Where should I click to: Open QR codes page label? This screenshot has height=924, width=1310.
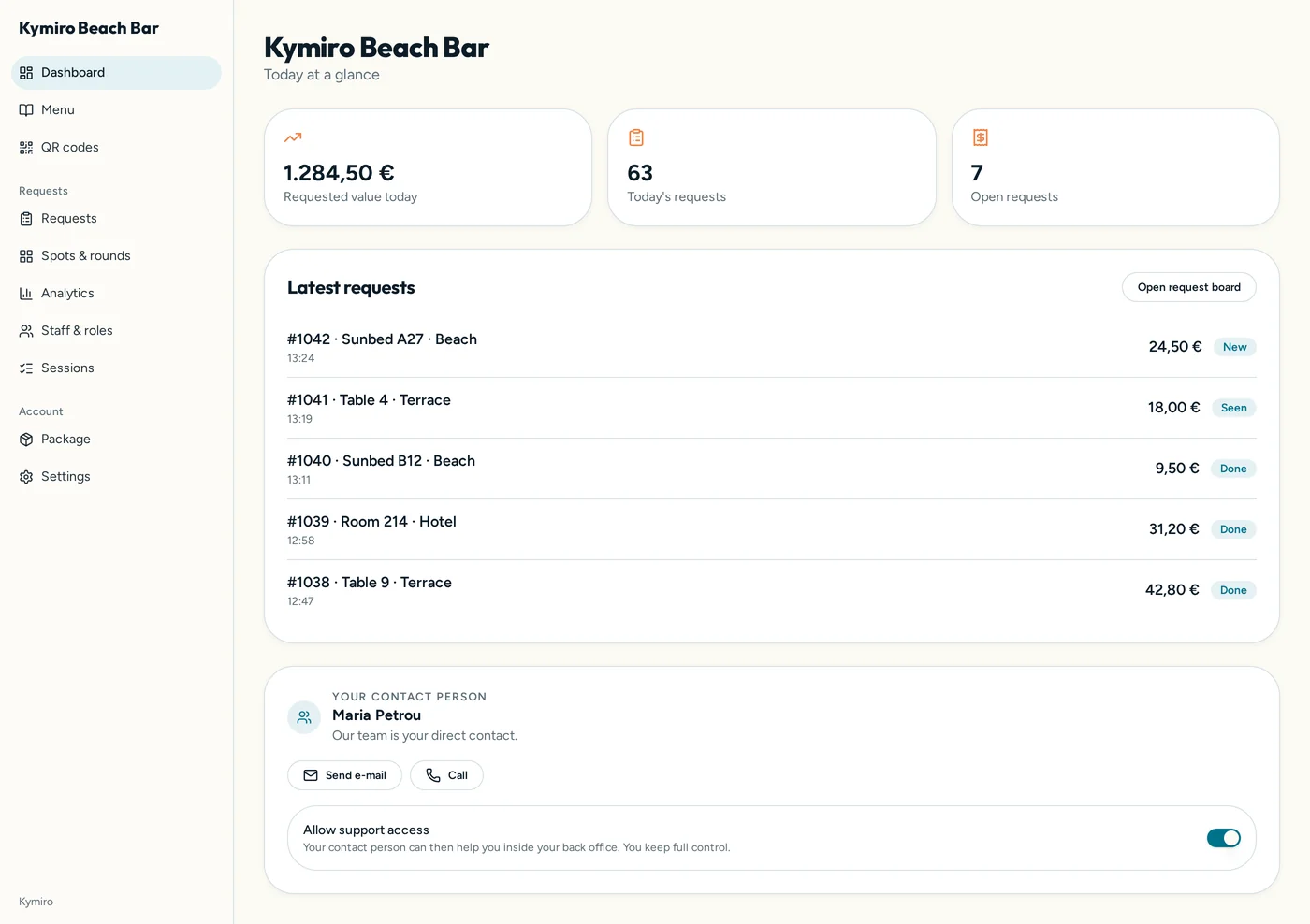tap(70, 148)
